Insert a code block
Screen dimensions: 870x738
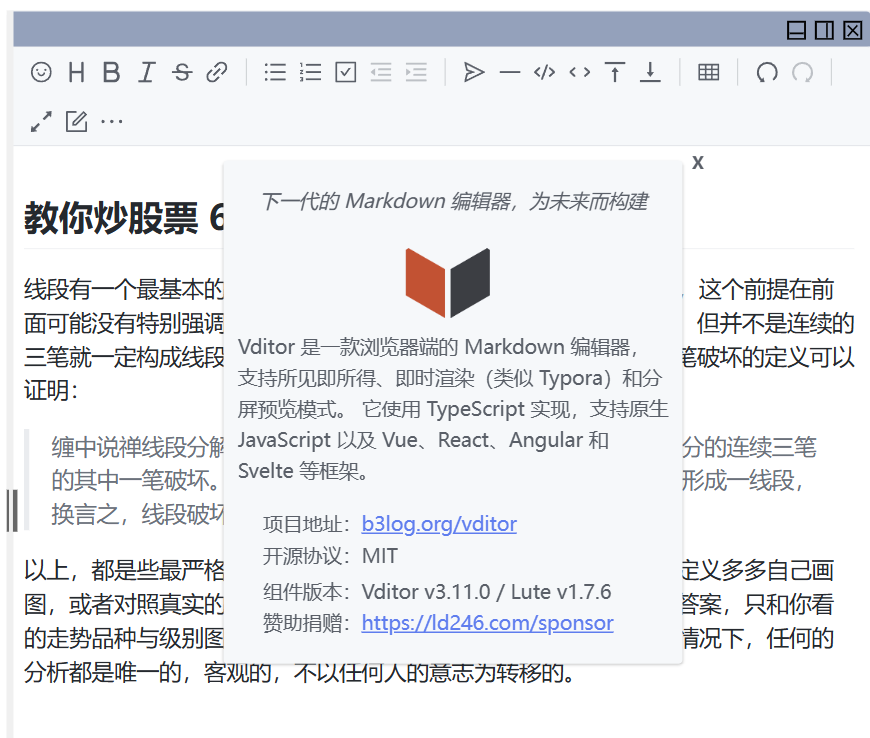[x=543, y=72]
